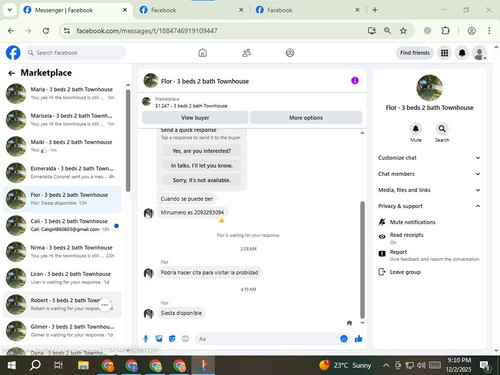
Task: Expand Chat members section
Action: pos(429,174)
